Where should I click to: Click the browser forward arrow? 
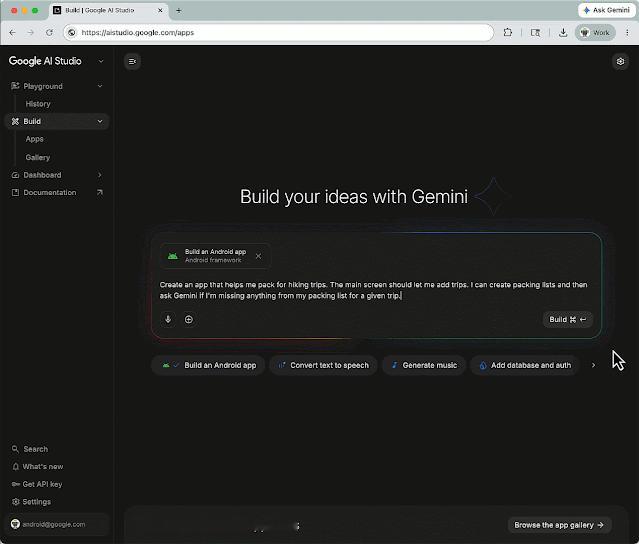pyautogui.click(x=31, y=33)
